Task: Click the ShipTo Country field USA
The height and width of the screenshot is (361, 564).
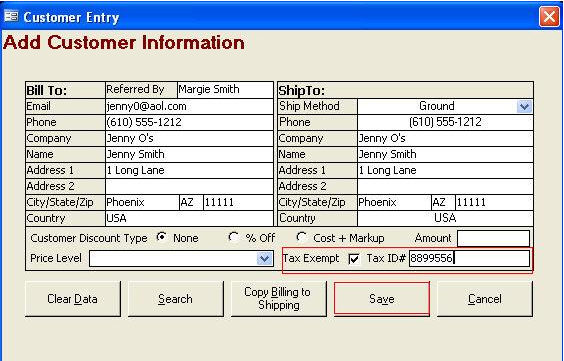Action: point(445,218)
